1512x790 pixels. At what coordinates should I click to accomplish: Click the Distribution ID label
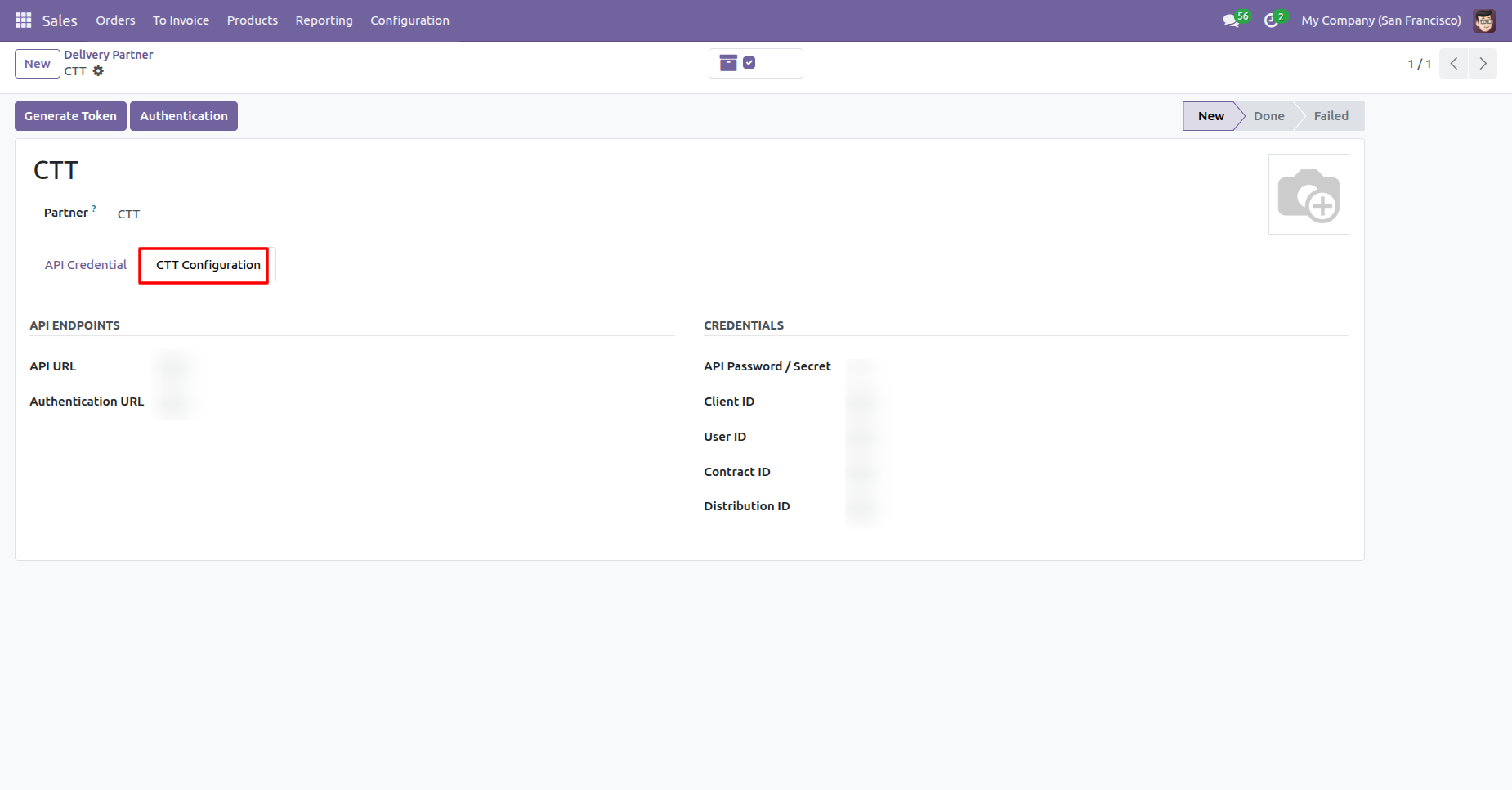tap(747, 506)
